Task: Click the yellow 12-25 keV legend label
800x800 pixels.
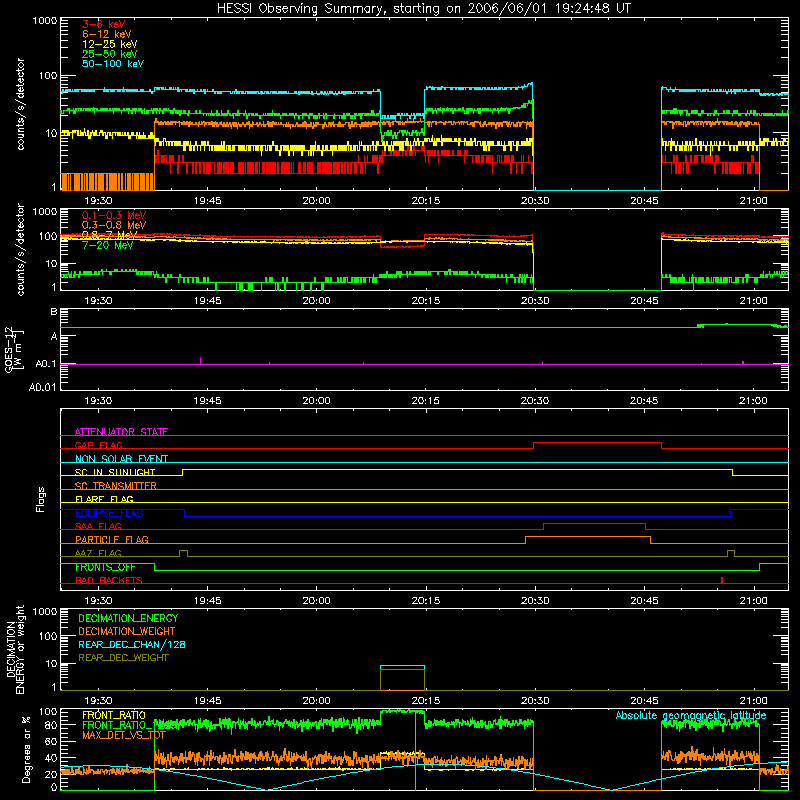Action: click(110, 44)
